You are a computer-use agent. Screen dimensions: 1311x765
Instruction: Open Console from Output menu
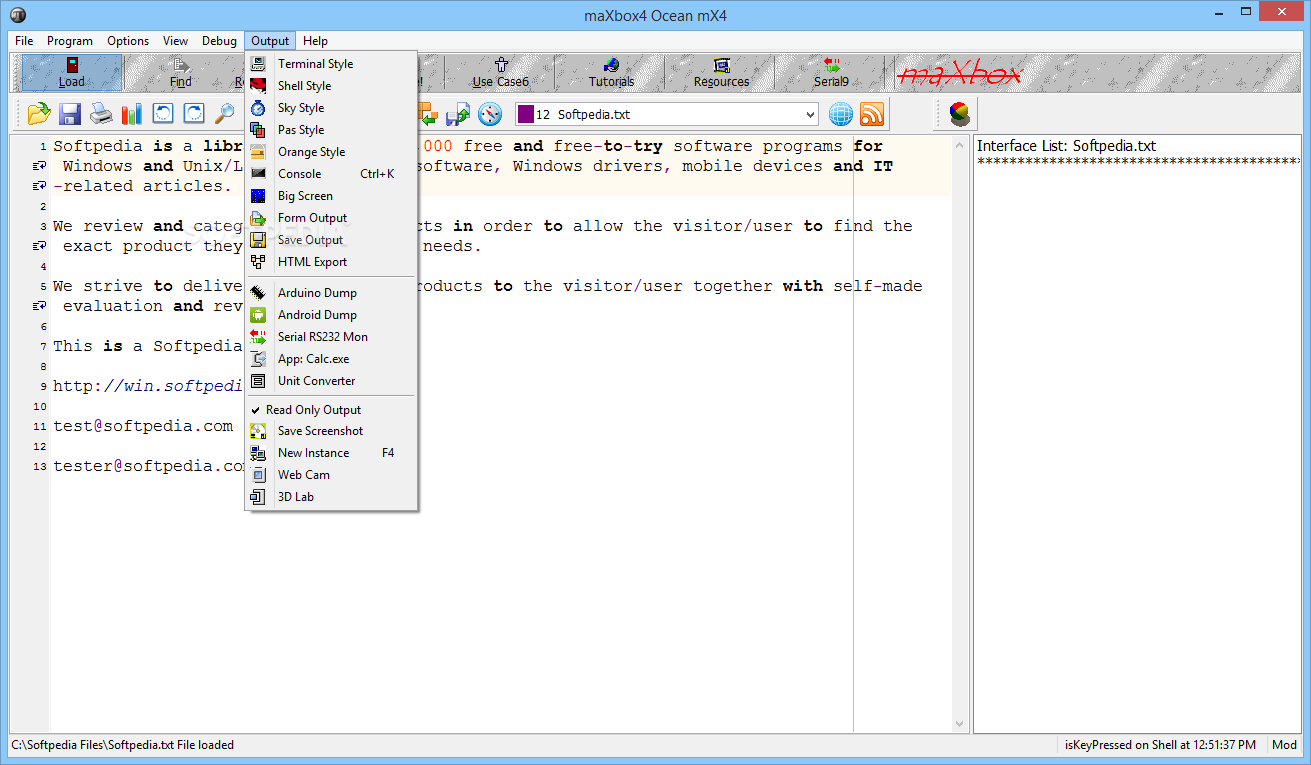[332, 174]
